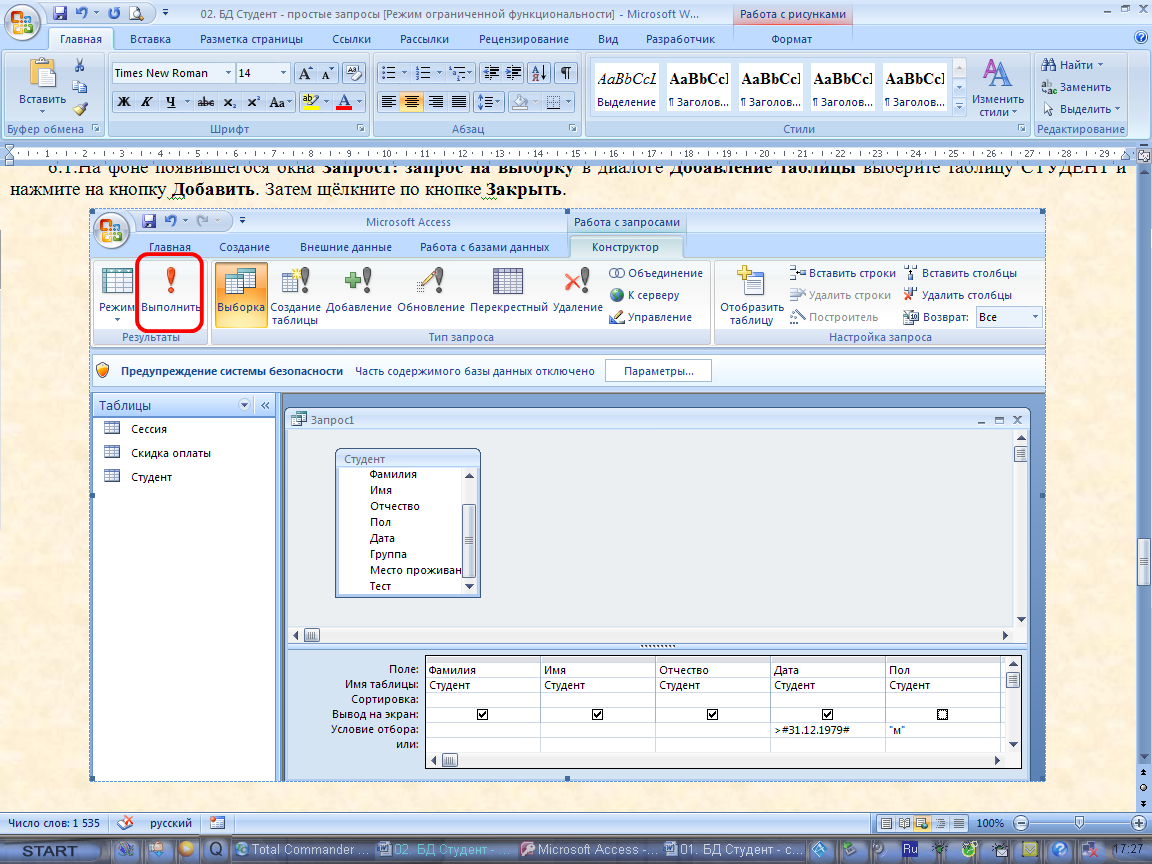The height and width of the screenshot is (864, 1152).
Task: Open the font size 14 dropdown
Action: point(283,73)
